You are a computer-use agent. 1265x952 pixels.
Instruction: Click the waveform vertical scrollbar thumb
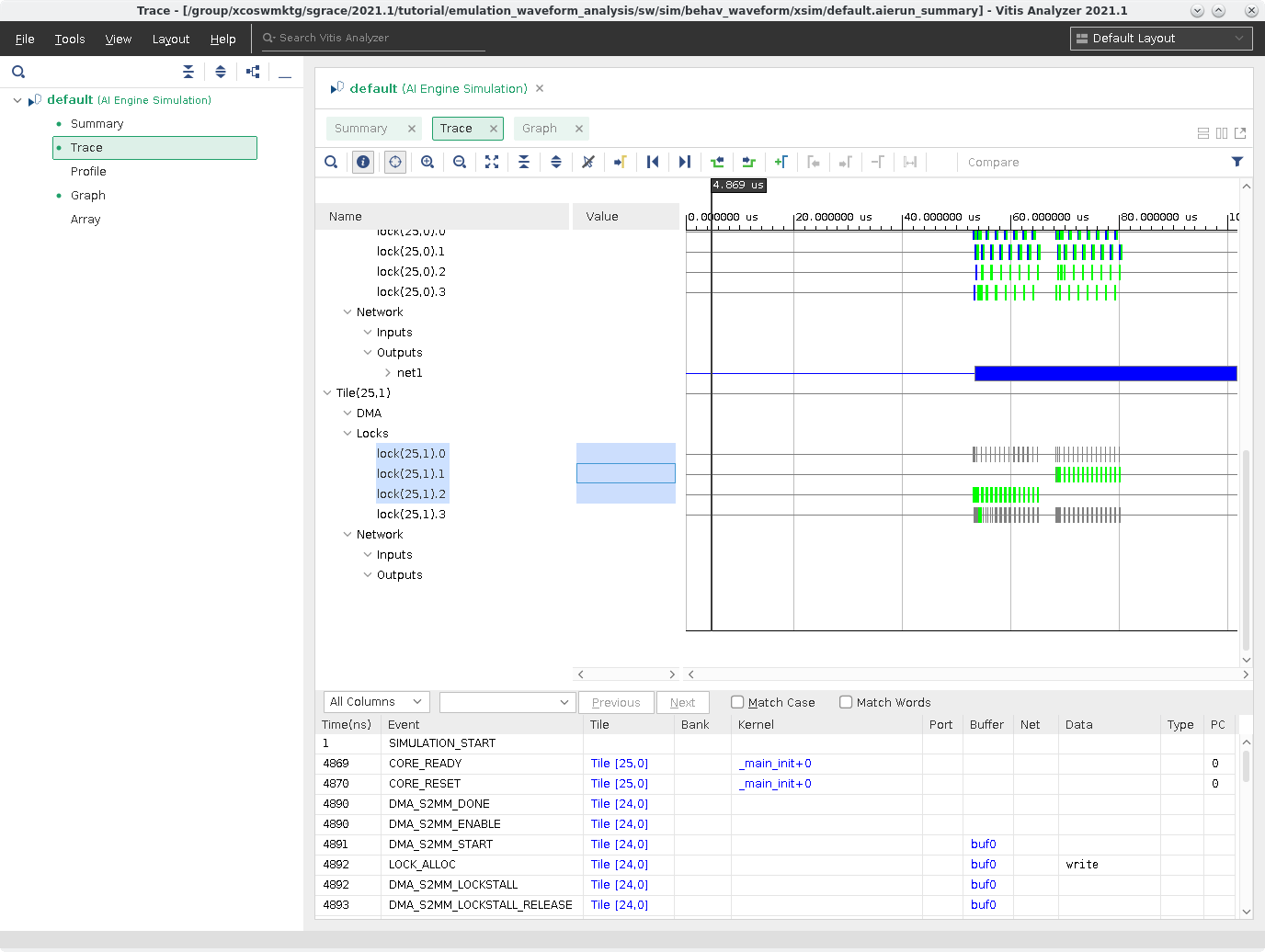[1247, 551]
